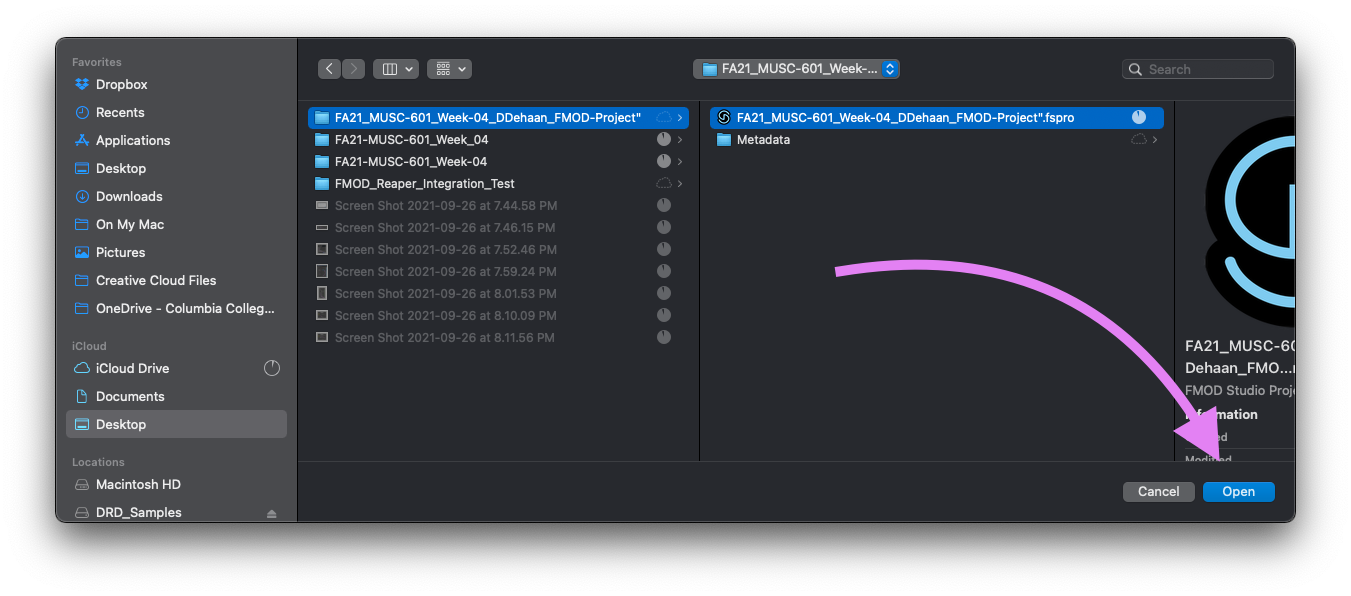Open Downloads from the sidebar

(x=129, y=197)
